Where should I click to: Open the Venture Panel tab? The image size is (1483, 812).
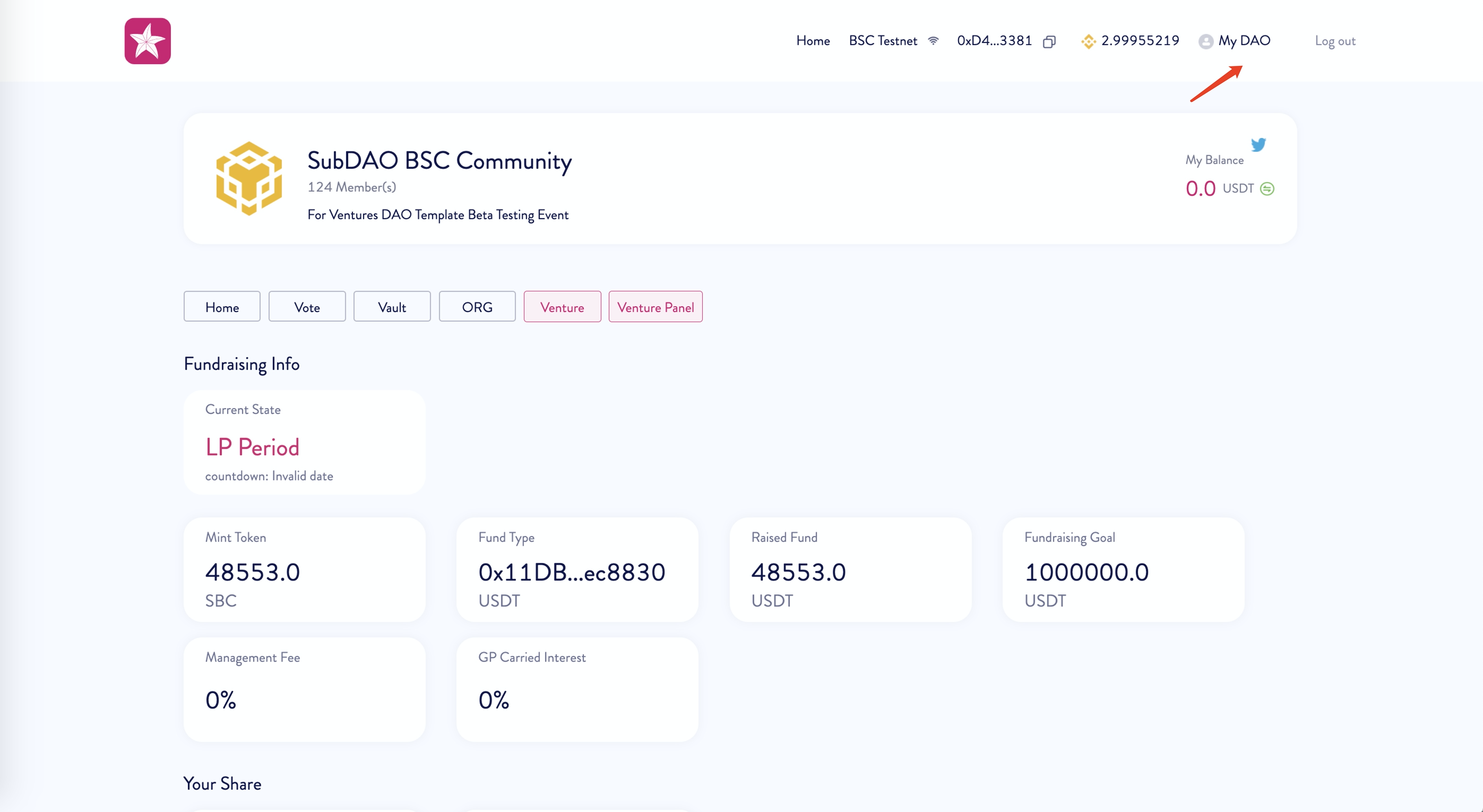[x=655, y=307]
